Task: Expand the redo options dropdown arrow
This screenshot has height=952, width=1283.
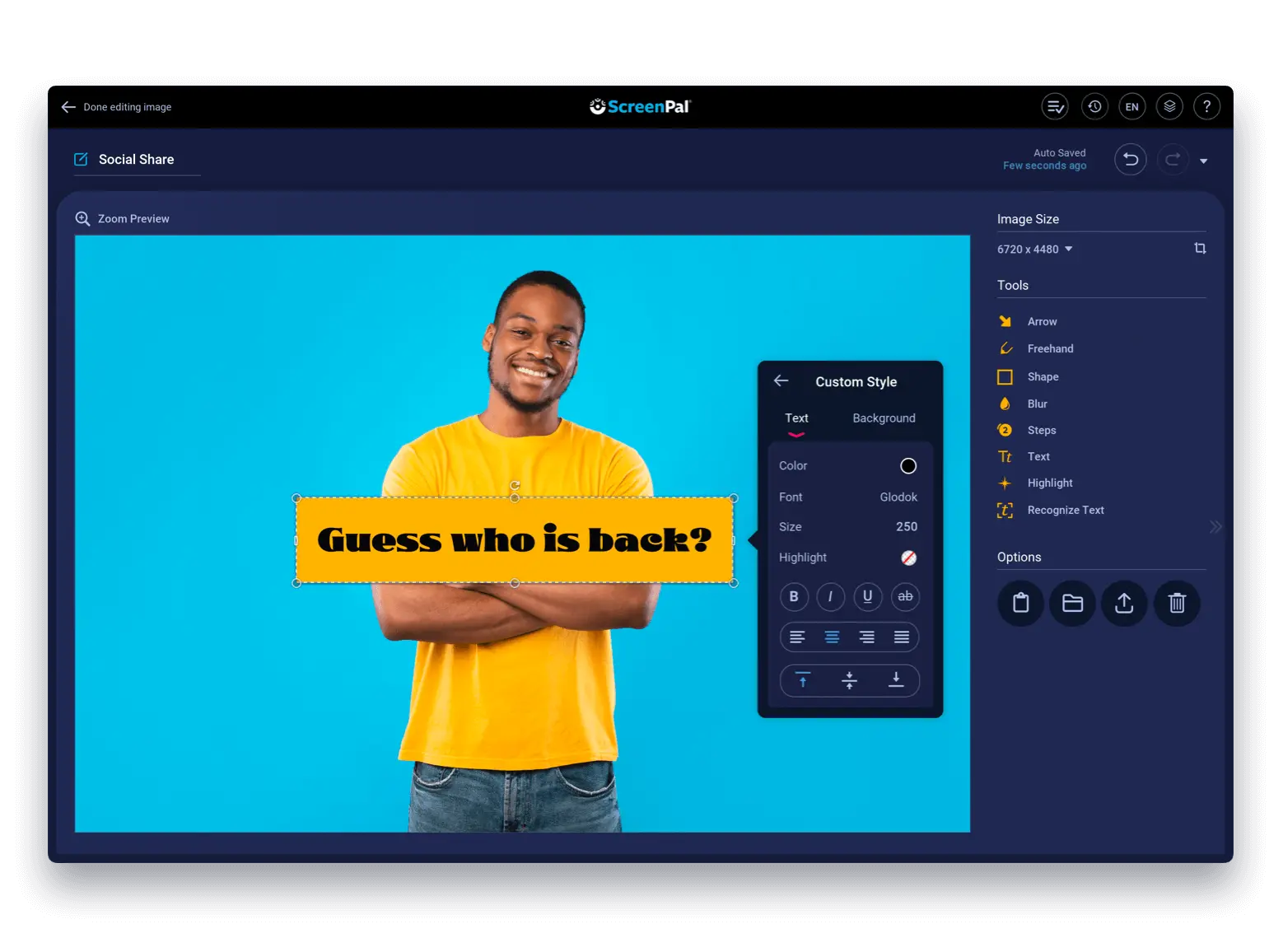Action: click(x=1205, y=160)
